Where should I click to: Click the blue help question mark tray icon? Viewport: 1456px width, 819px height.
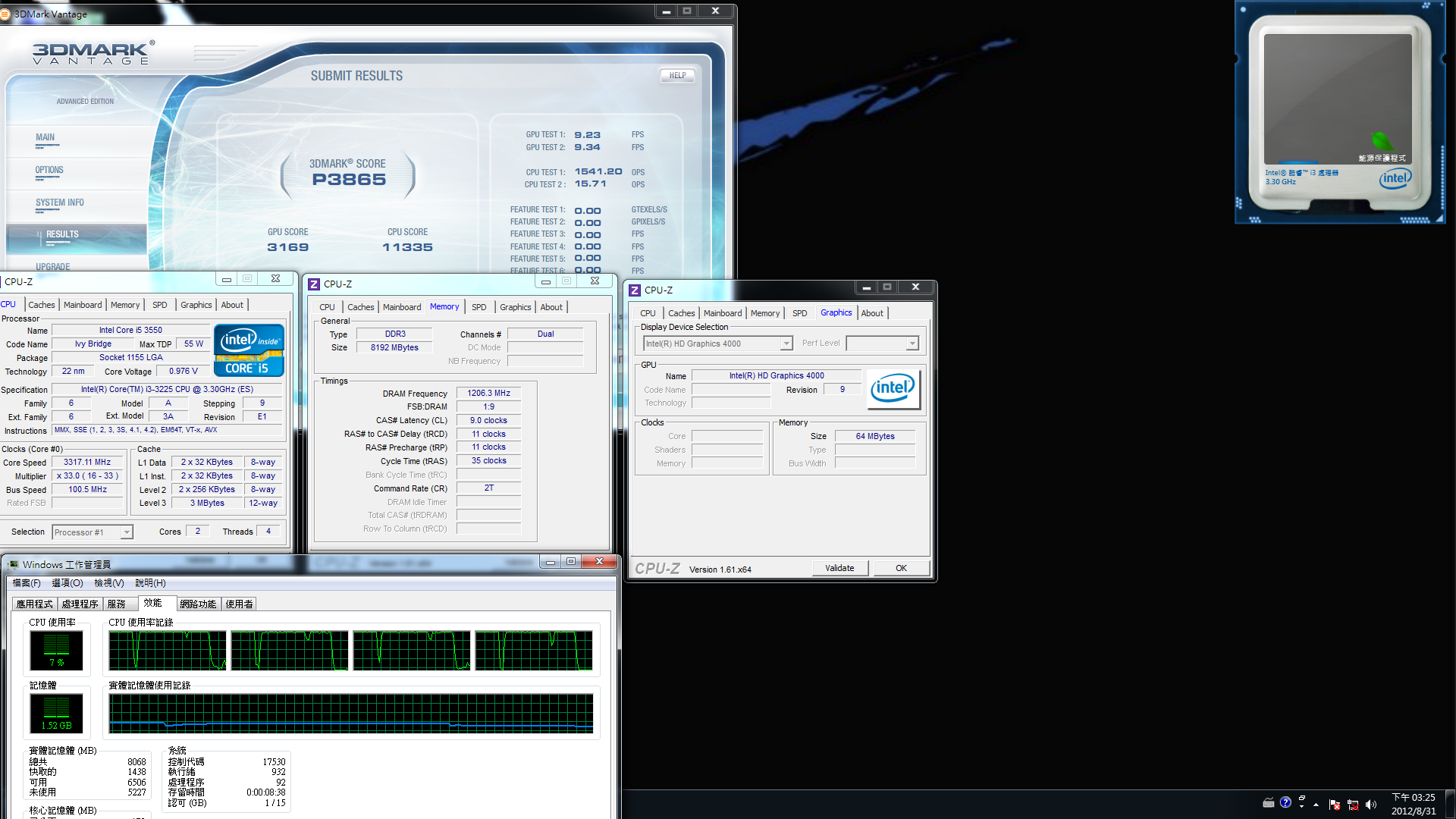click(x=1285, y=802)
